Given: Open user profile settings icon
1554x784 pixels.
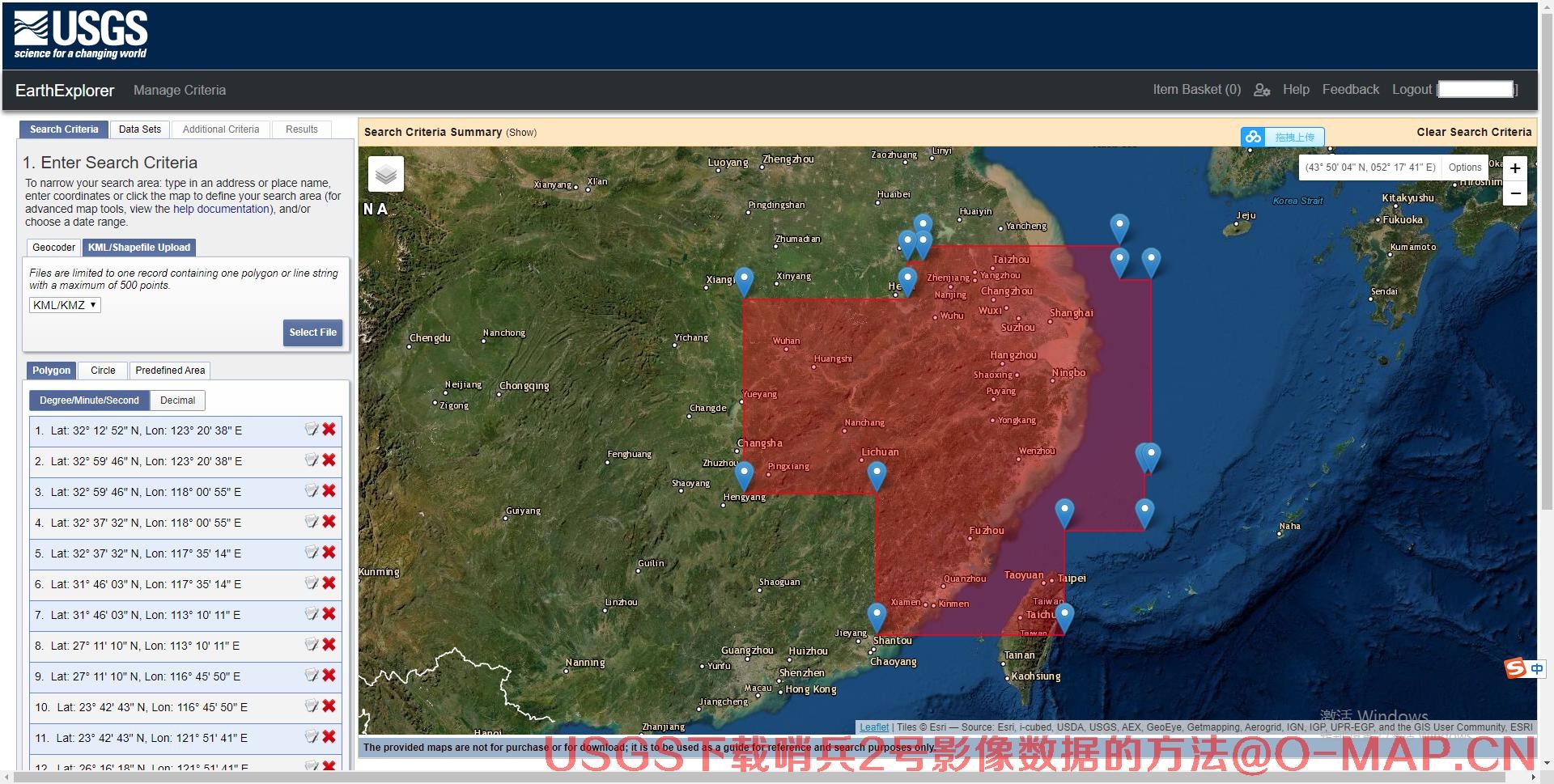Looking at the screenshot, I should click(x=1261, y=90).
